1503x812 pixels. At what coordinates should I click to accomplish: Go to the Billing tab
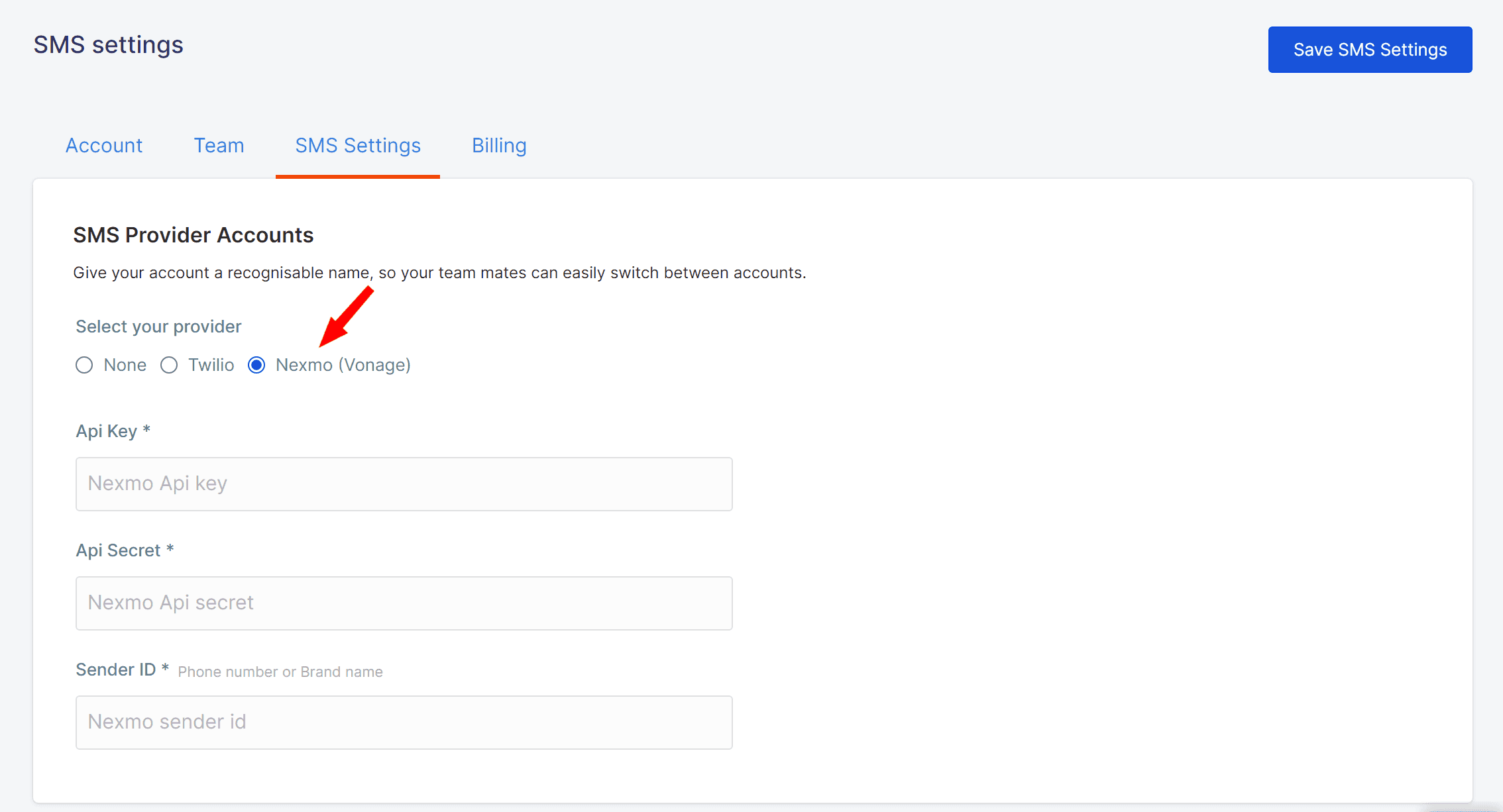(x=499, y=146)
